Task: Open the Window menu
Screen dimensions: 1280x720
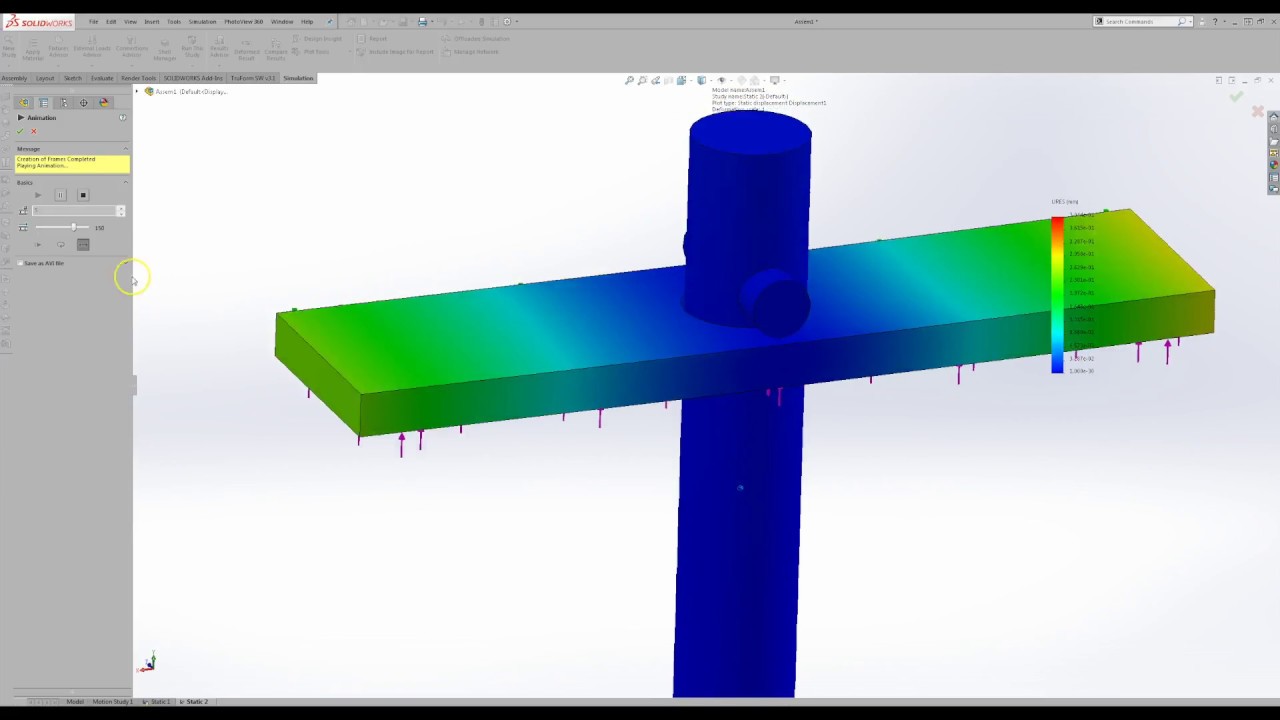Action: tap(282, 21)
